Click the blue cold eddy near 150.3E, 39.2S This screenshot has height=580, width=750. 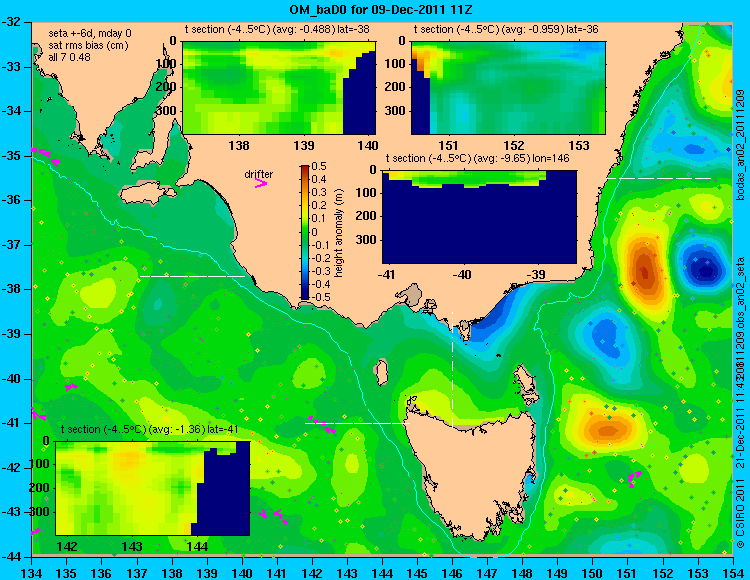coord(607,336)
